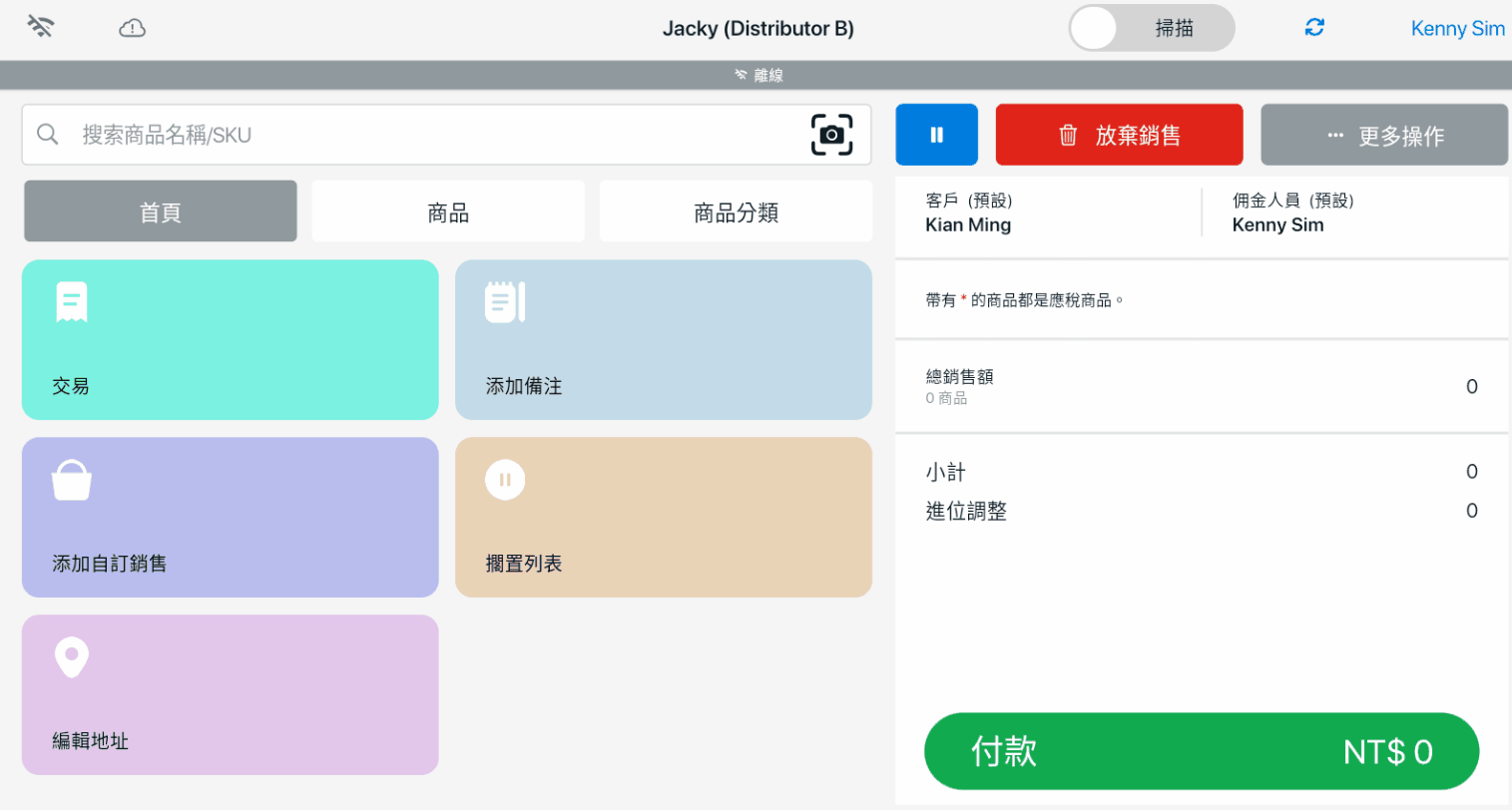Screen dimensions: 1512x810
Task: Focus the 搜索商品名稱/SKU search field
Action: 429,135
